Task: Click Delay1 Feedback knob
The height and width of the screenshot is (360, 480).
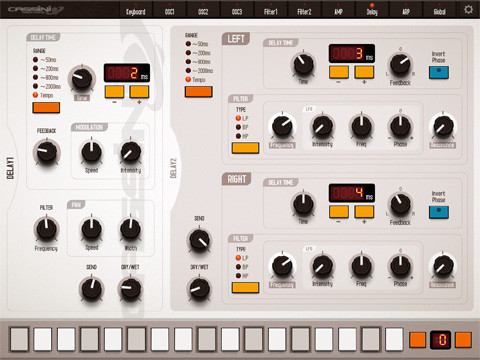Action: [47, 152]
